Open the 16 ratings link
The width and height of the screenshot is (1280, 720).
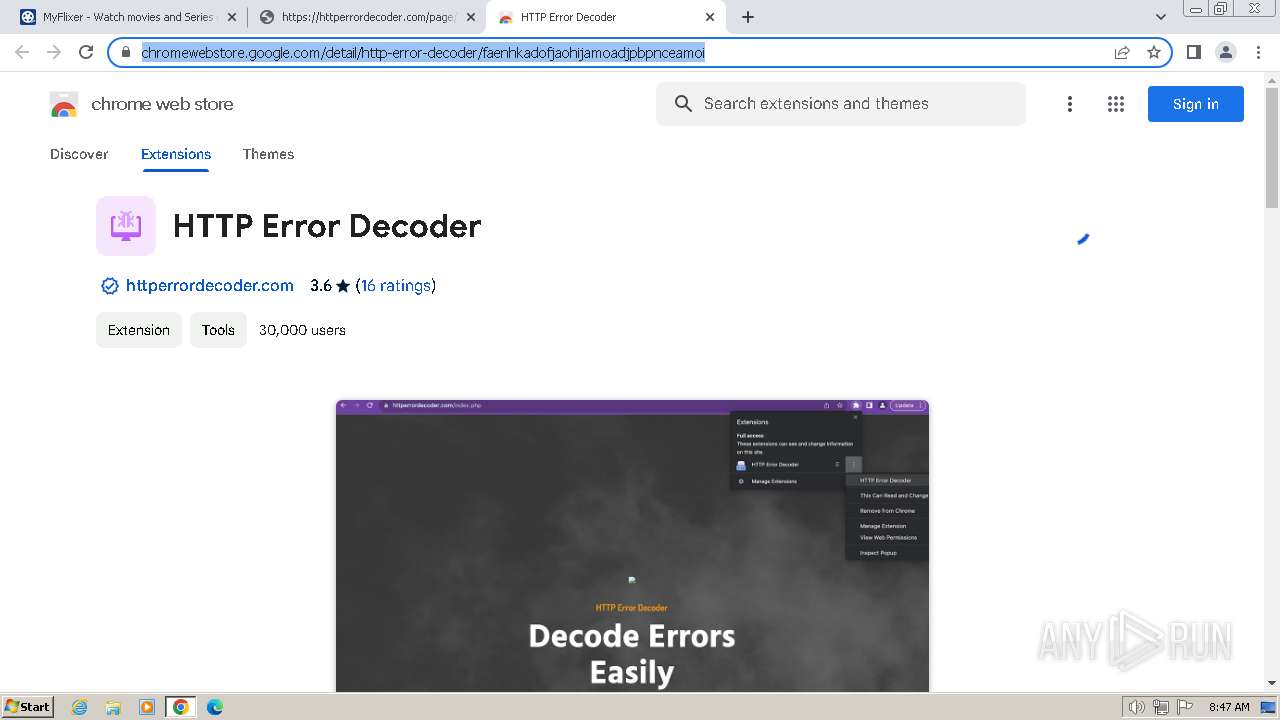[x=396, y=286]
